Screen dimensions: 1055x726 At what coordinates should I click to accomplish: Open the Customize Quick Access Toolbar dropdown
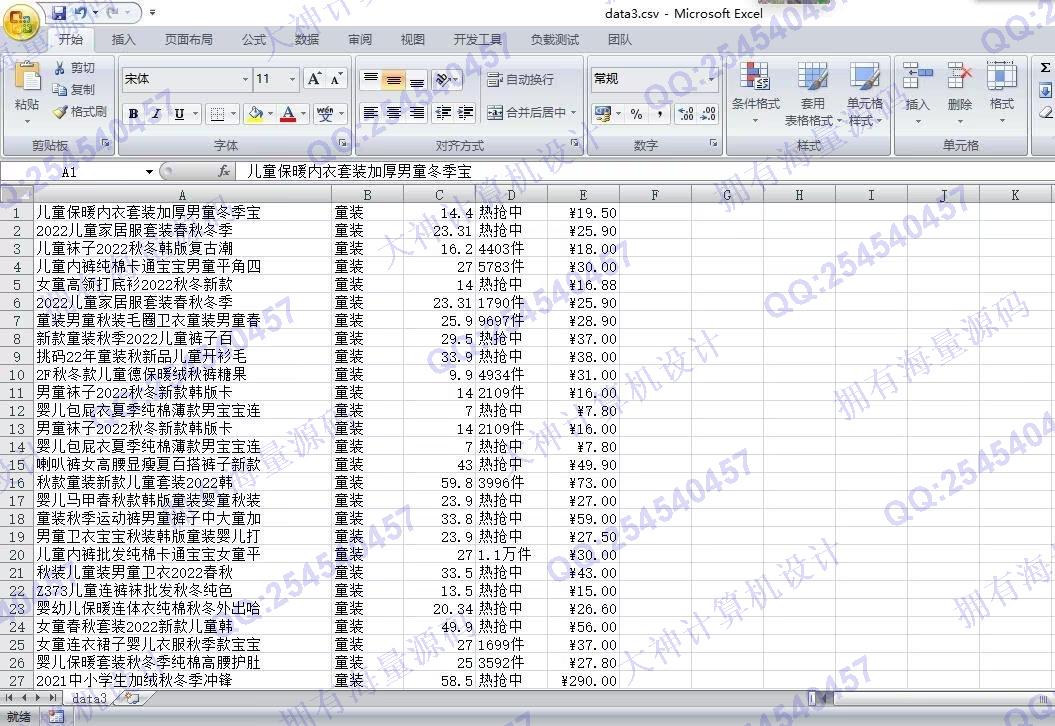(153, 12)
